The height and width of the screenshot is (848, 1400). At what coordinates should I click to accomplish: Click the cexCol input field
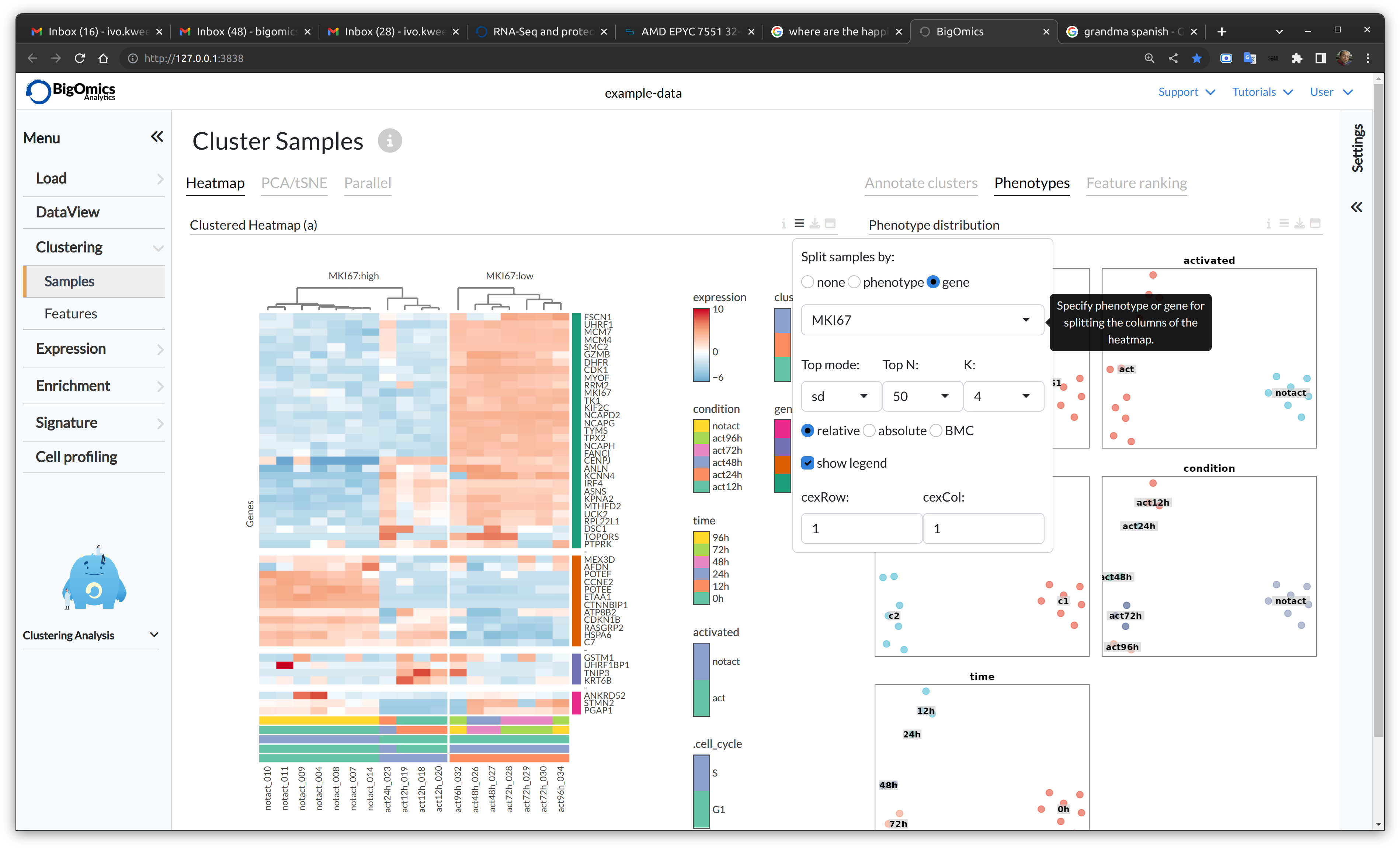coord(983,528)
